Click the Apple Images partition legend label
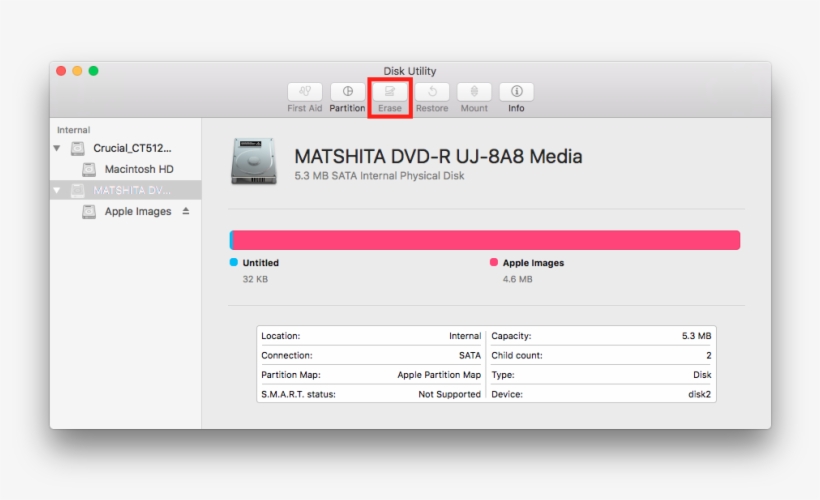The width and height of the screenshot is (820, 500). 533,263
